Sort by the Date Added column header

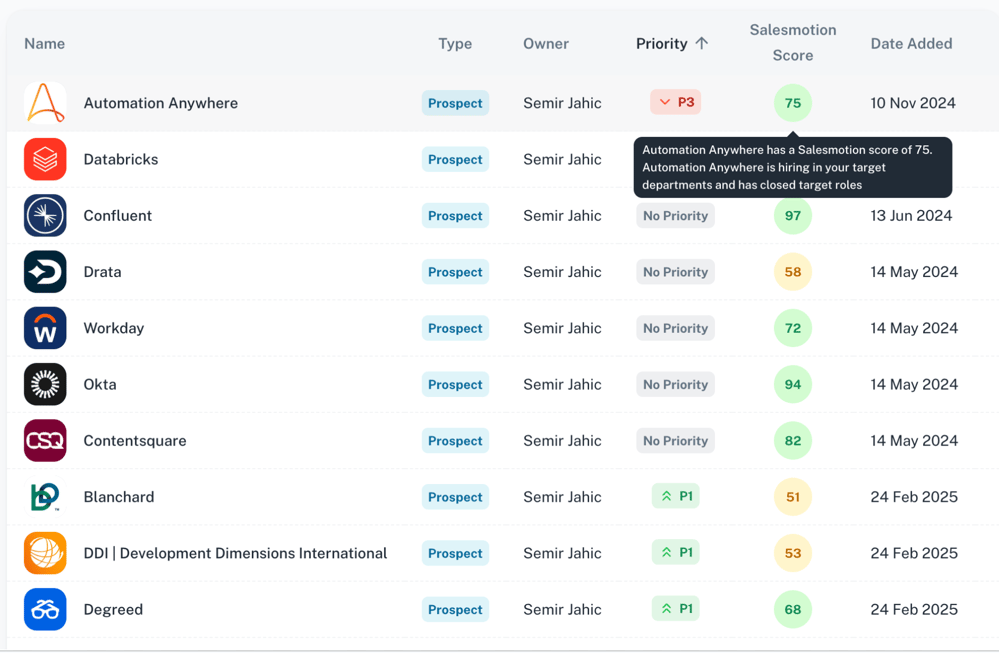911,44
